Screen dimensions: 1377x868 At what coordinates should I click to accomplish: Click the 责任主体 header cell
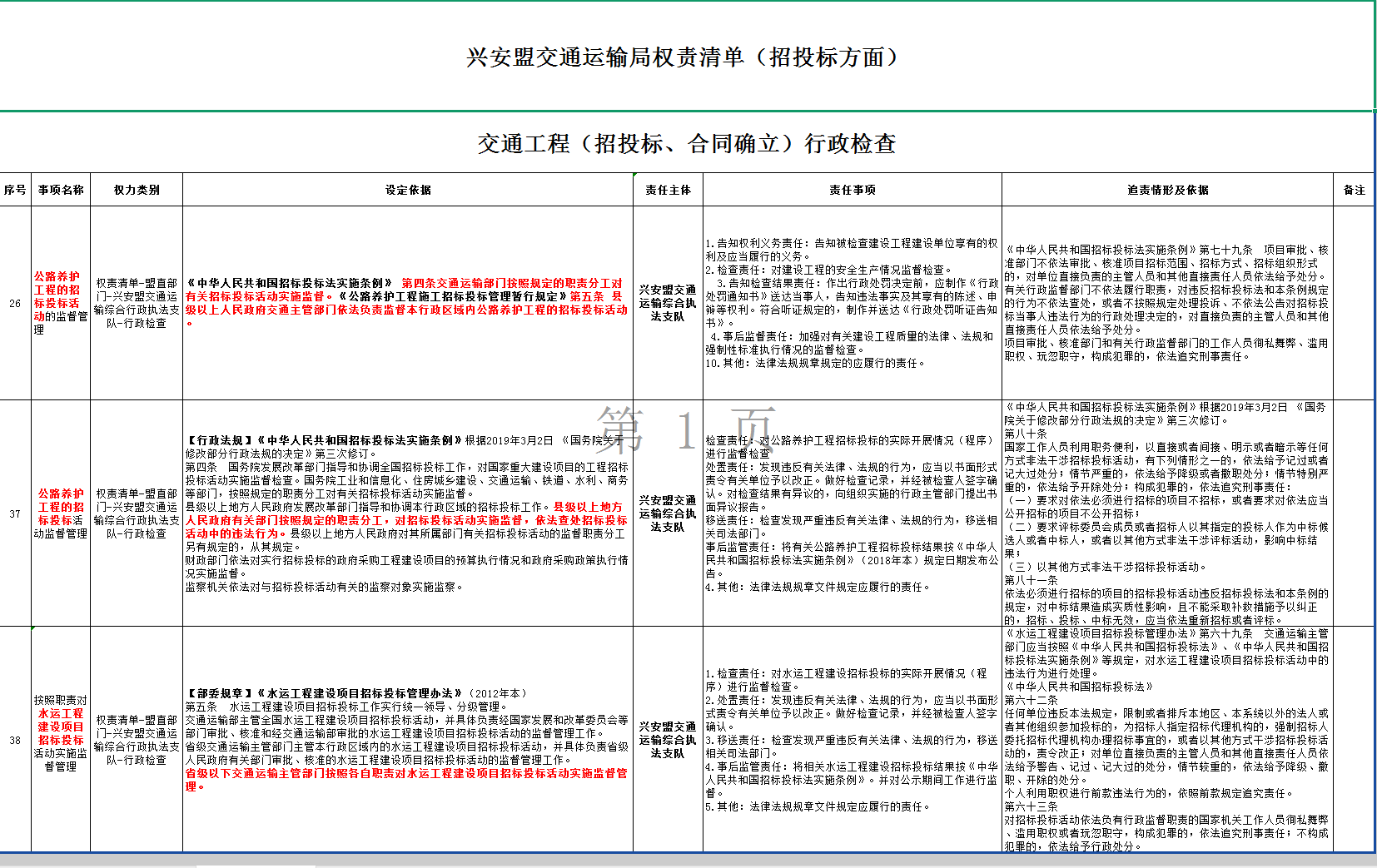click(x=668, y=190)
